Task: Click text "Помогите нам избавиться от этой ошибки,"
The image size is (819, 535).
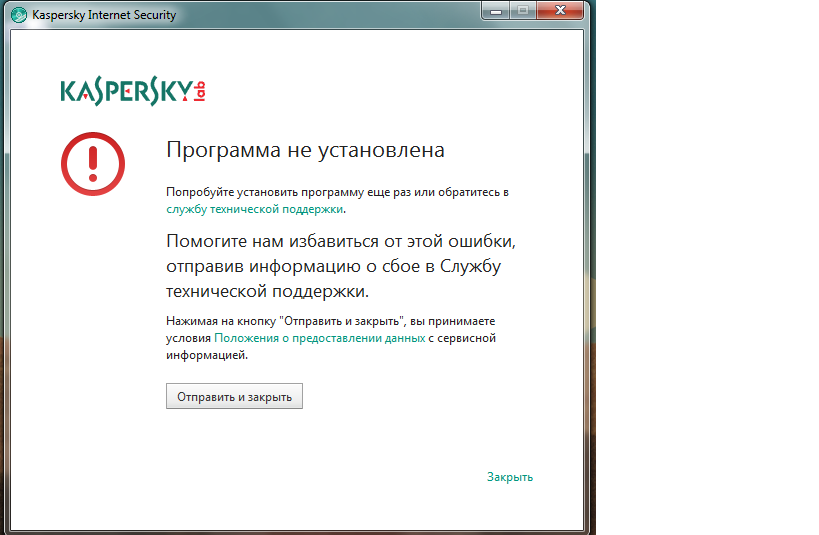Action: point(341,241)
